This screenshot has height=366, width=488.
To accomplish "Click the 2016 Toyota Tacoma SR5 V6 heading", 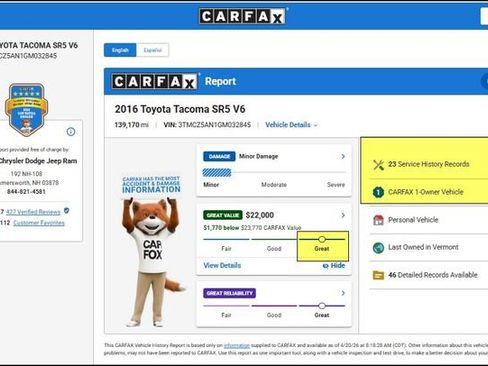I will pos(180,109).
